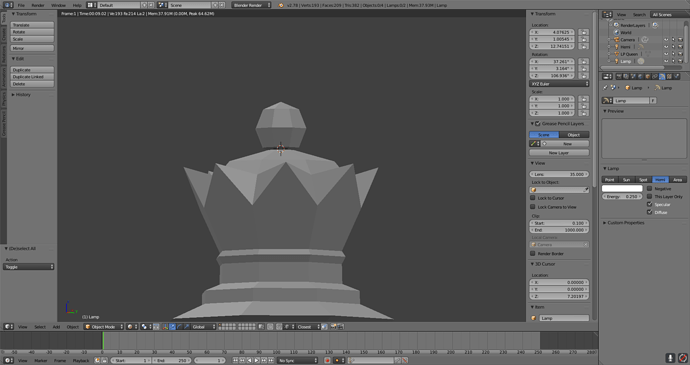Open the snap element Closest dropdown

[x=308, y=327]
